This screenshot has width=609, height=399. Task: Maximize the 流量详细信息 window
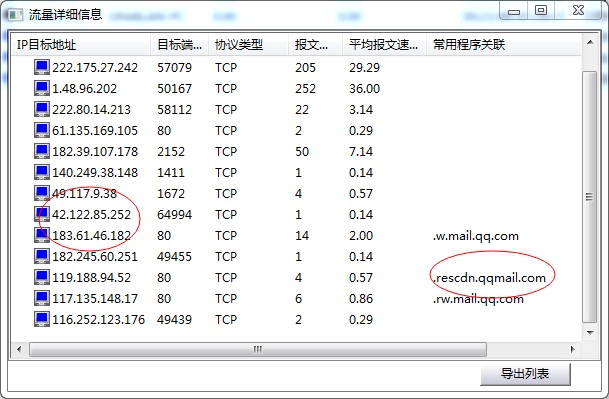click(x=541, y=10)
